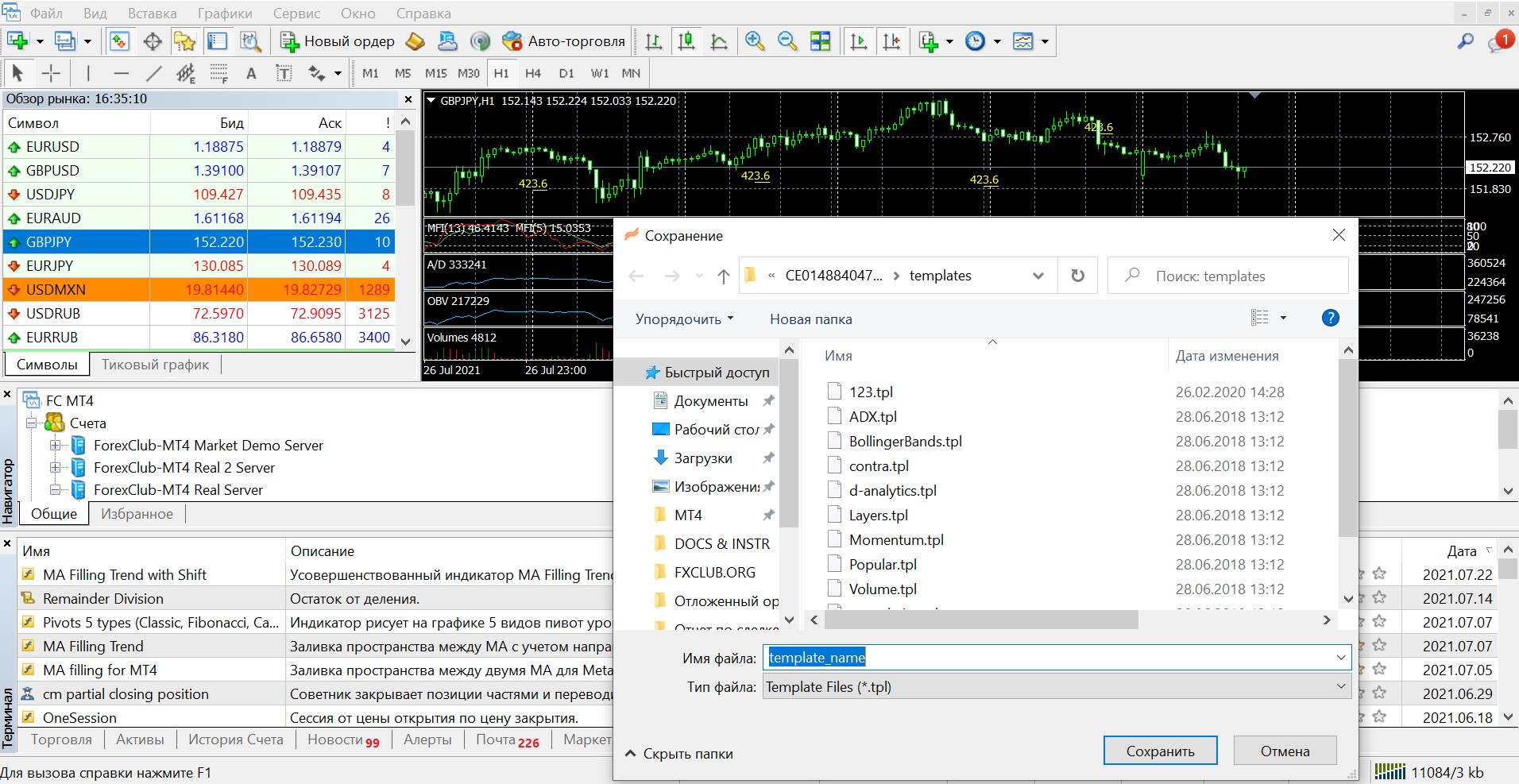Screen dimensions: 1519x784
Task: Expand ForexClub-MT4 Real 2 Server node
Action: pos(56,468)
